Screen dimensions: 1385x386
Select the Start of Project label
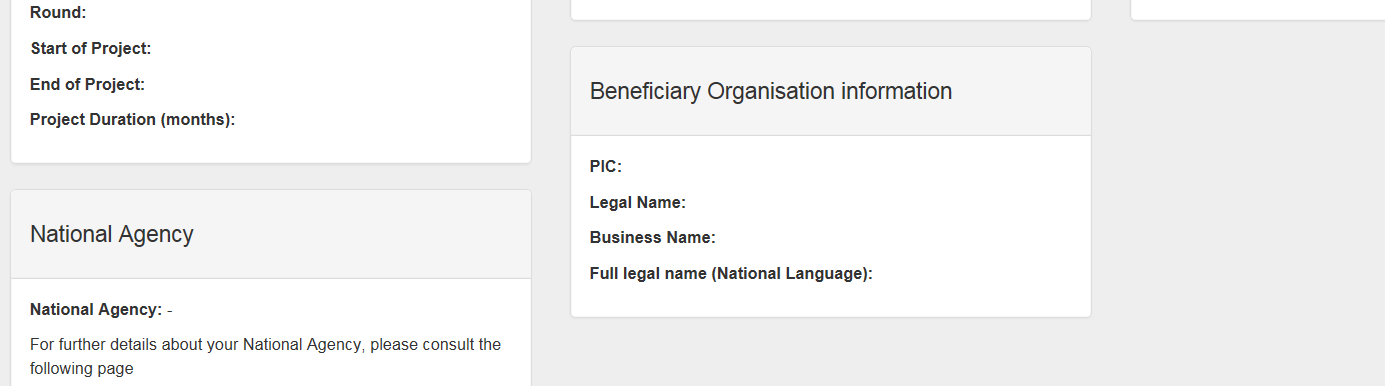(91, 48)
